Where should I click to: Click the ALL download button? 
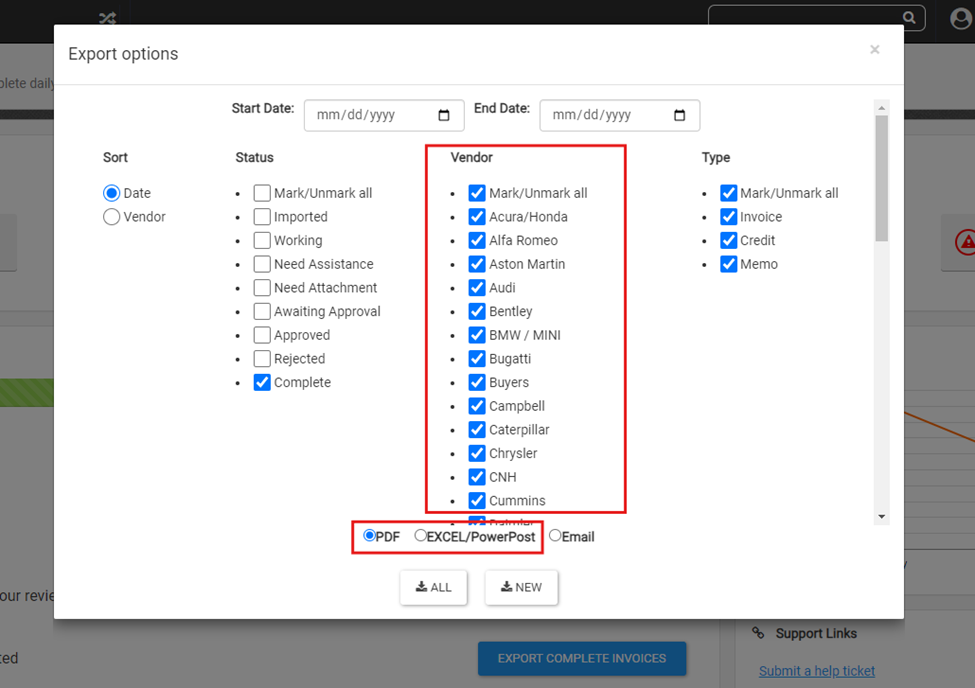click(433, 587)
